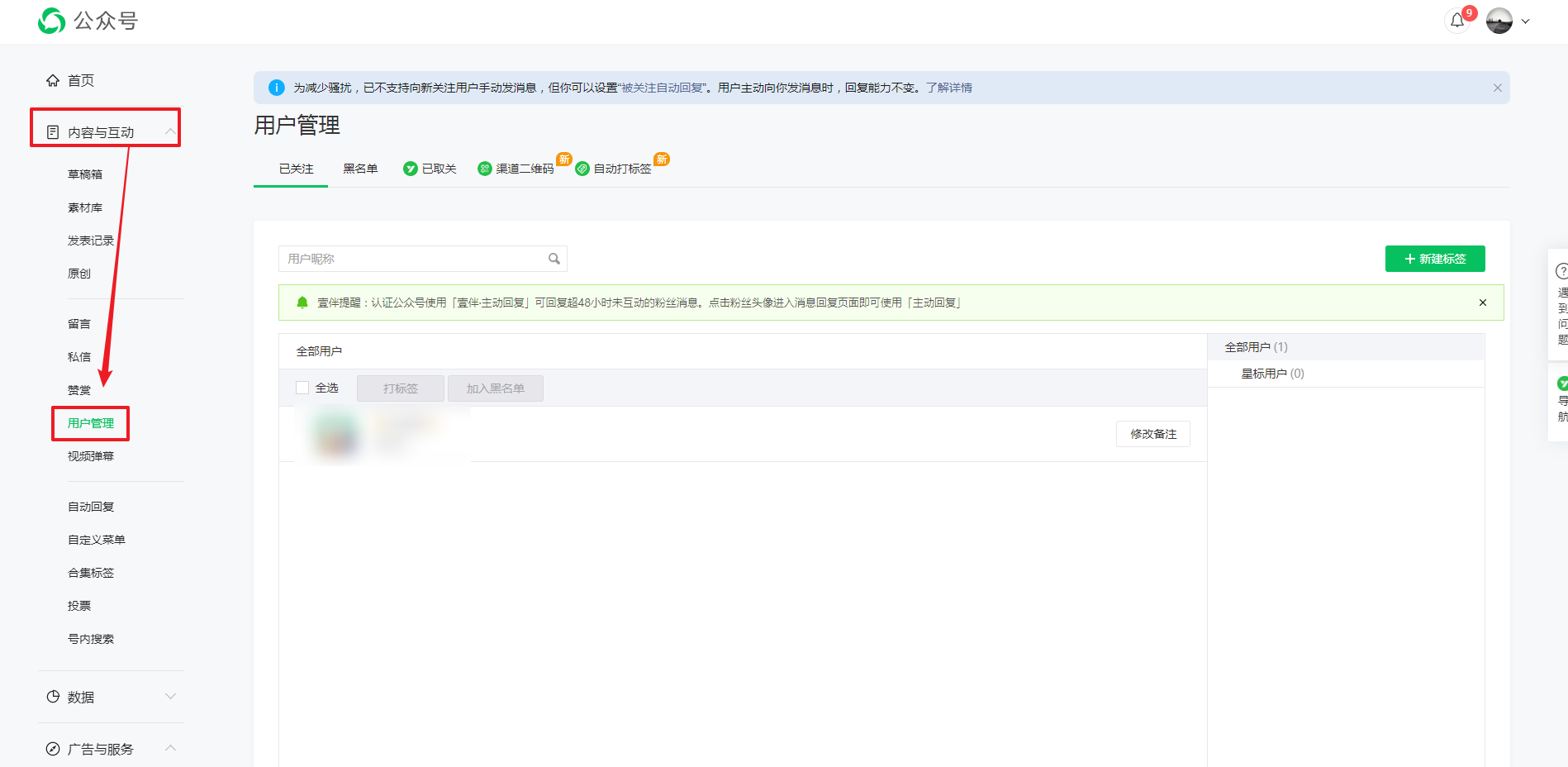Click the blurred user avatar
Screen dimensions: 1568x767
pyautogui.click(x=335, y=434)
